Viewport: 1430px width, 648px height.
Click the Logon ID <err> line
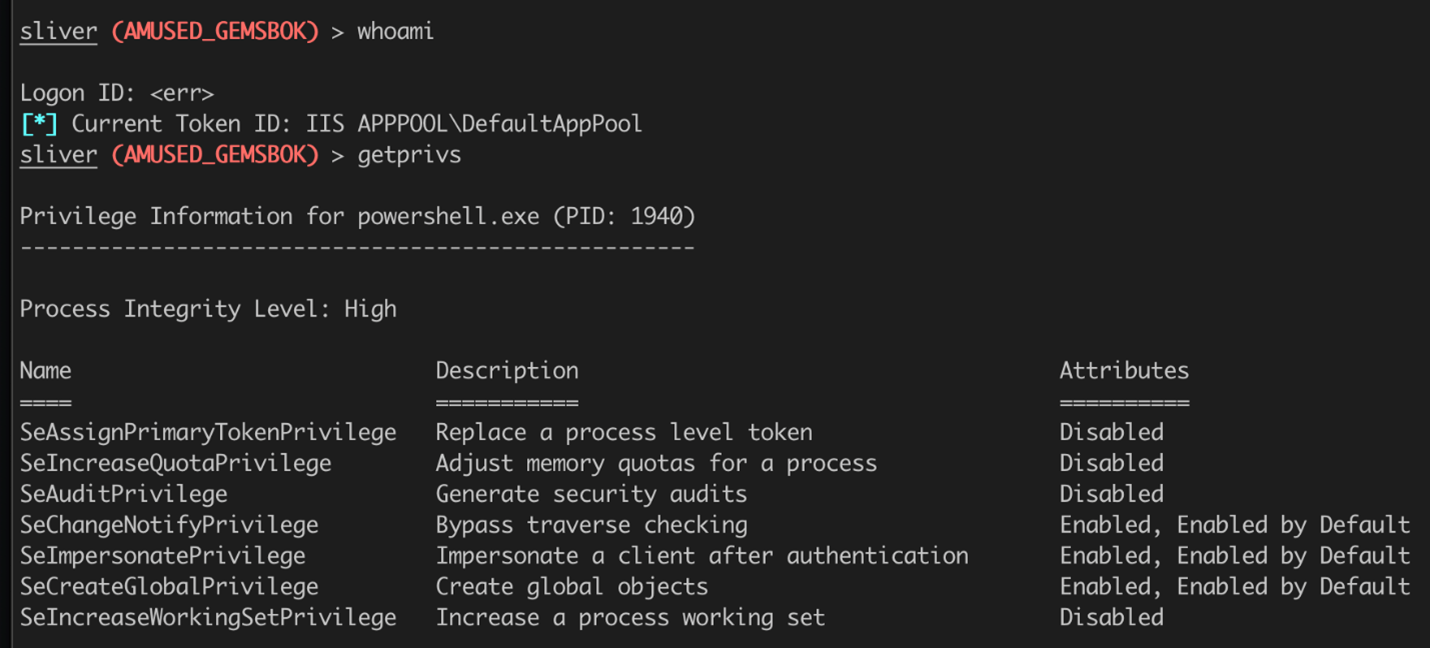point(117,93)
